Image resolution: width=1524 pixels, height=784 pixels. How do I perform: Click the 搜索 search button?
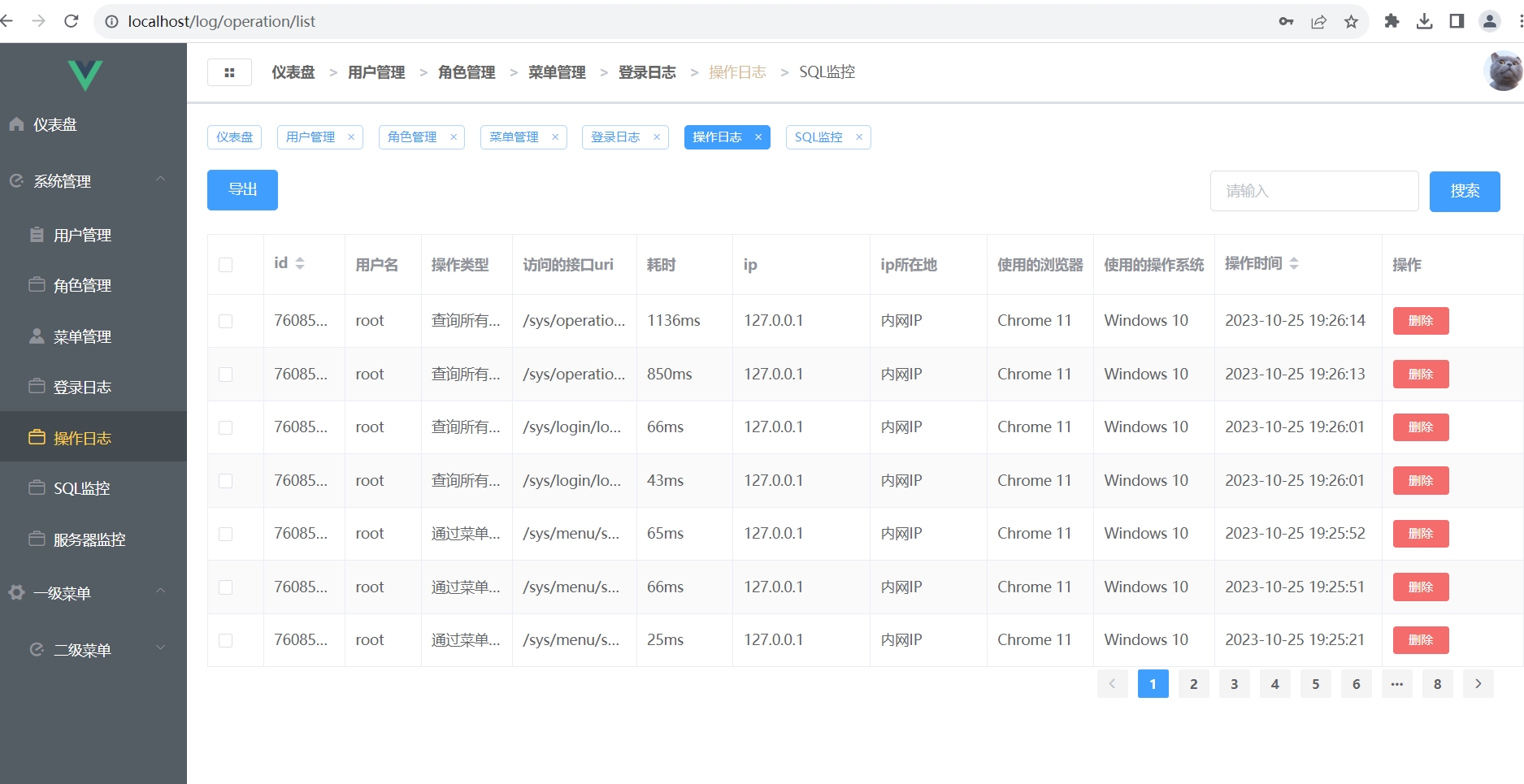point(1465,192)
